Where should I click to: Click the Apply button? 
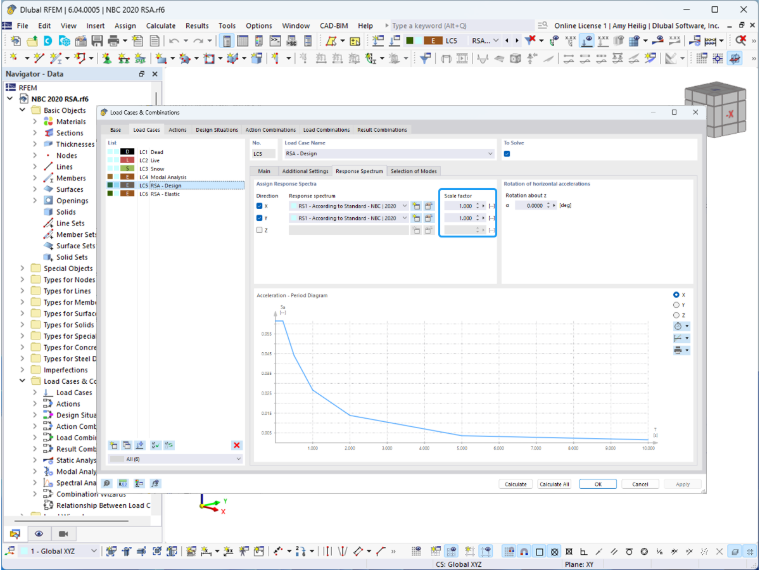click(682, 484)
